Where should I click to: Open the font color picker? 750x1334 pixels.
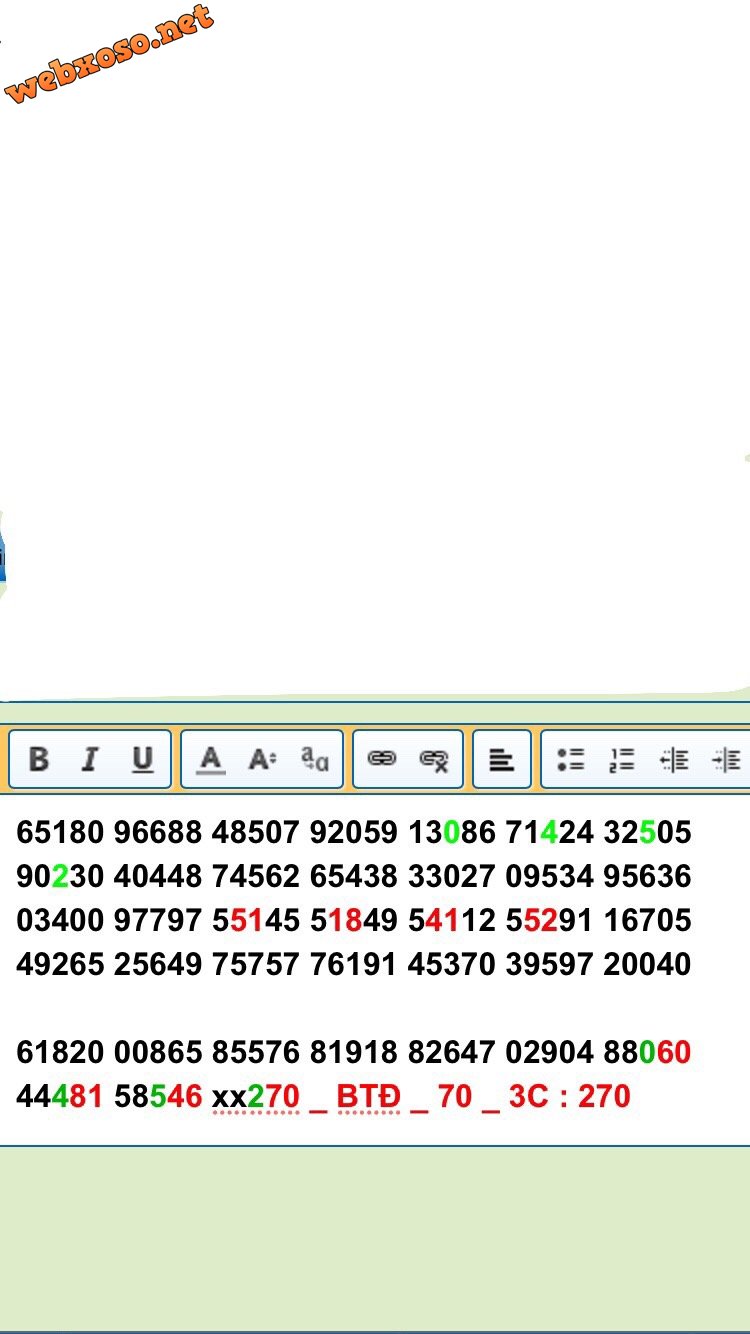click(210, 760)
